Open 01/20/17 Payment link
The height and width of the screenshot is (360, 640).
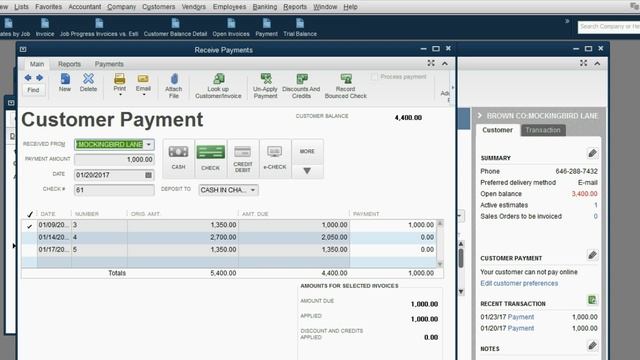tap(520, 328)
